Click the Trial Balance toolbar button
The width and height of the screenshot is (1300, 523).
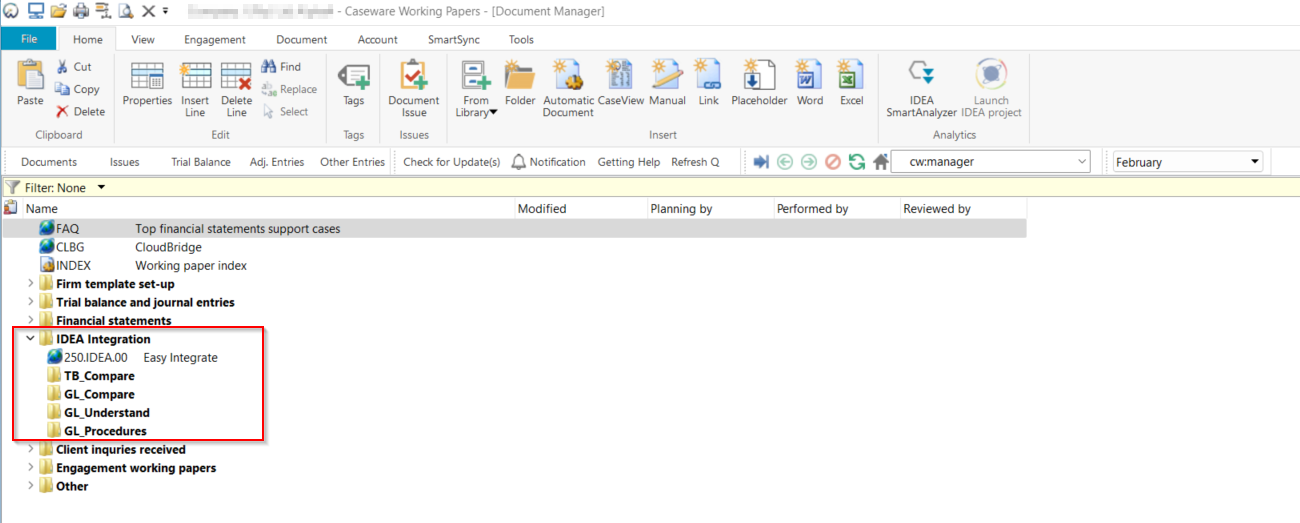(x=200, y=162)
